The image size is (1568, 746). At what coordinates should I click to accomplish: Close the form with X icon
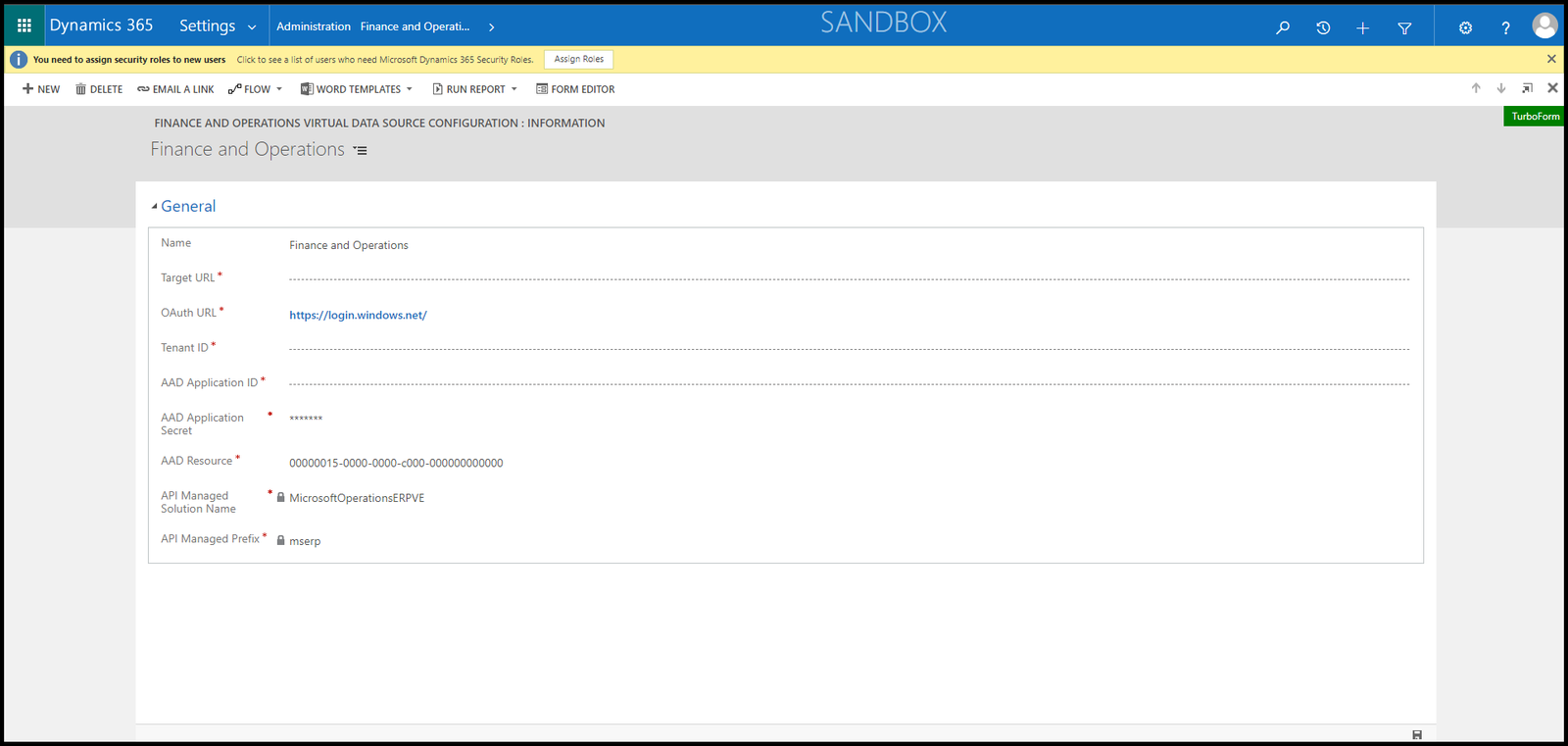[x=1552, y=88]
